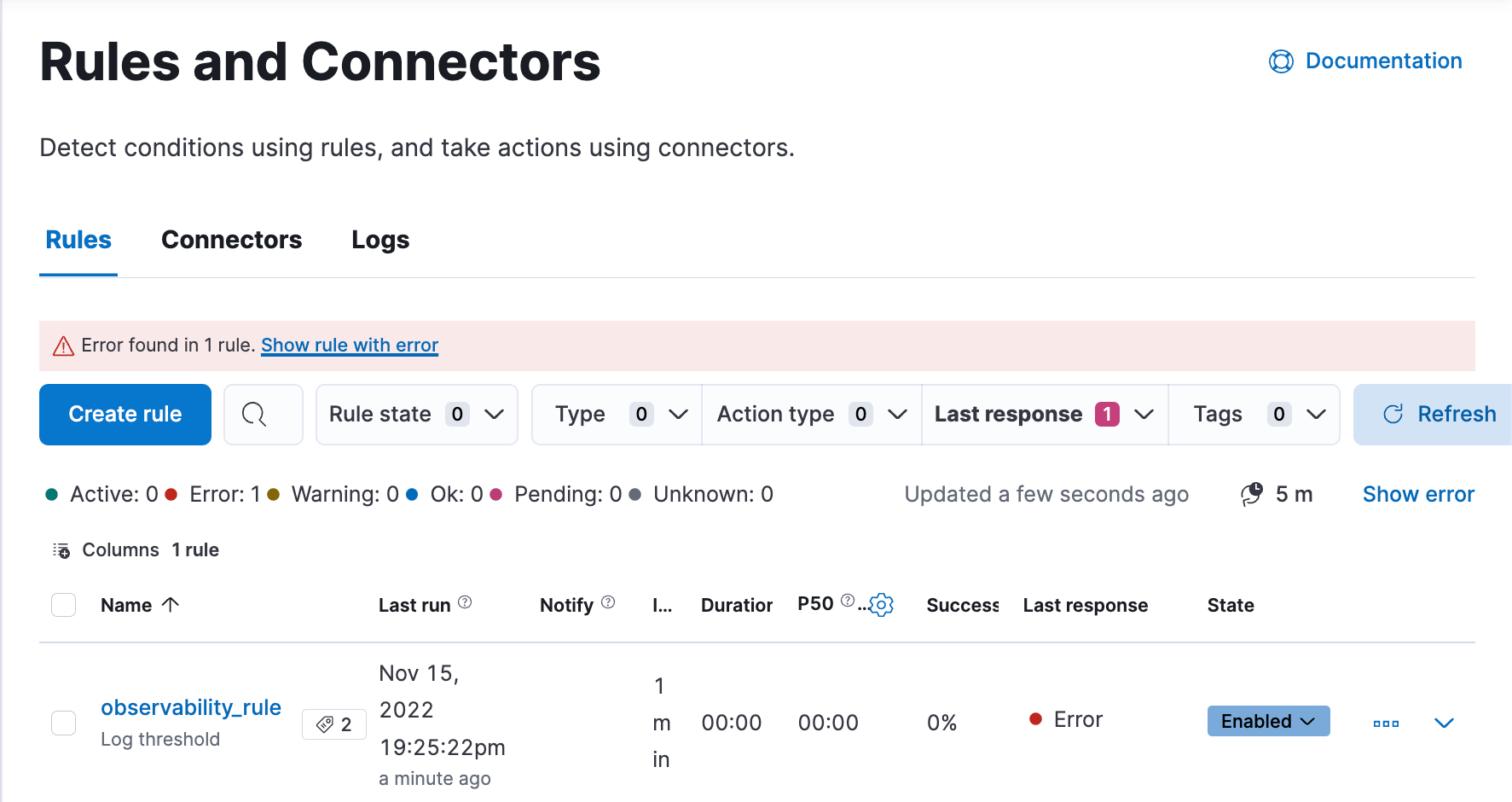Open the Rule state filter dropdown

tap(416, 415)
